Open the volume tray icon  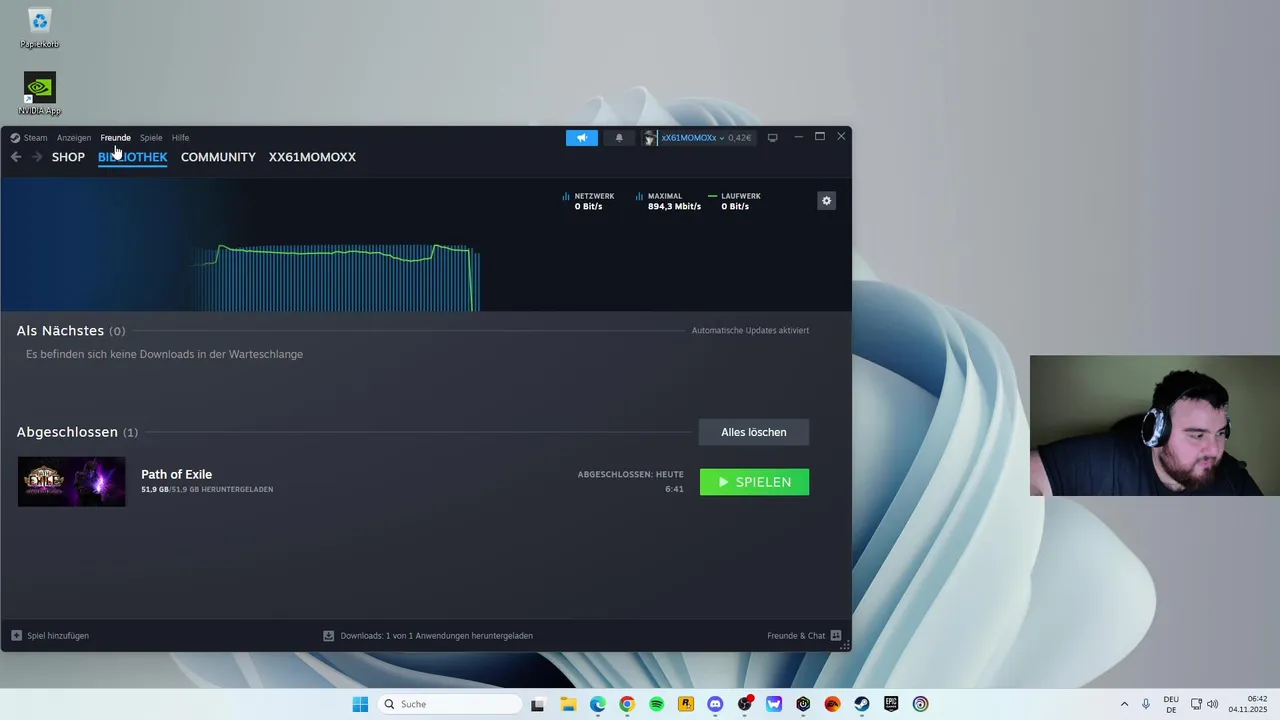point(1213,704)
